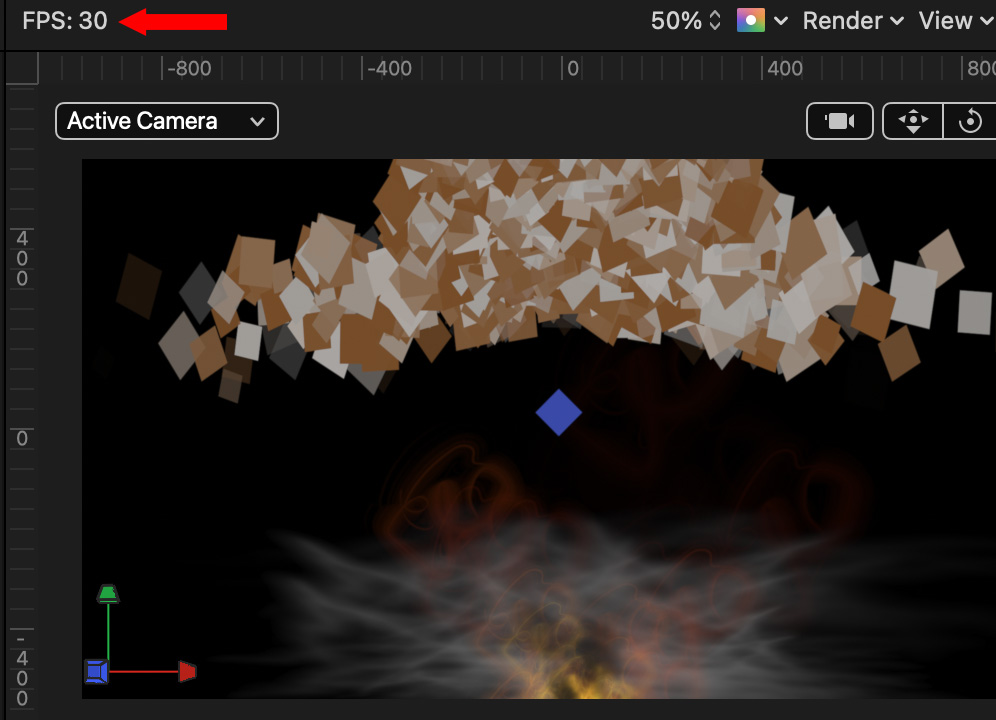Click the red X-axis arrow on 3D compass
Image resolution: width=996 pixels, height=720 pixels.
[x=187, y=672]
